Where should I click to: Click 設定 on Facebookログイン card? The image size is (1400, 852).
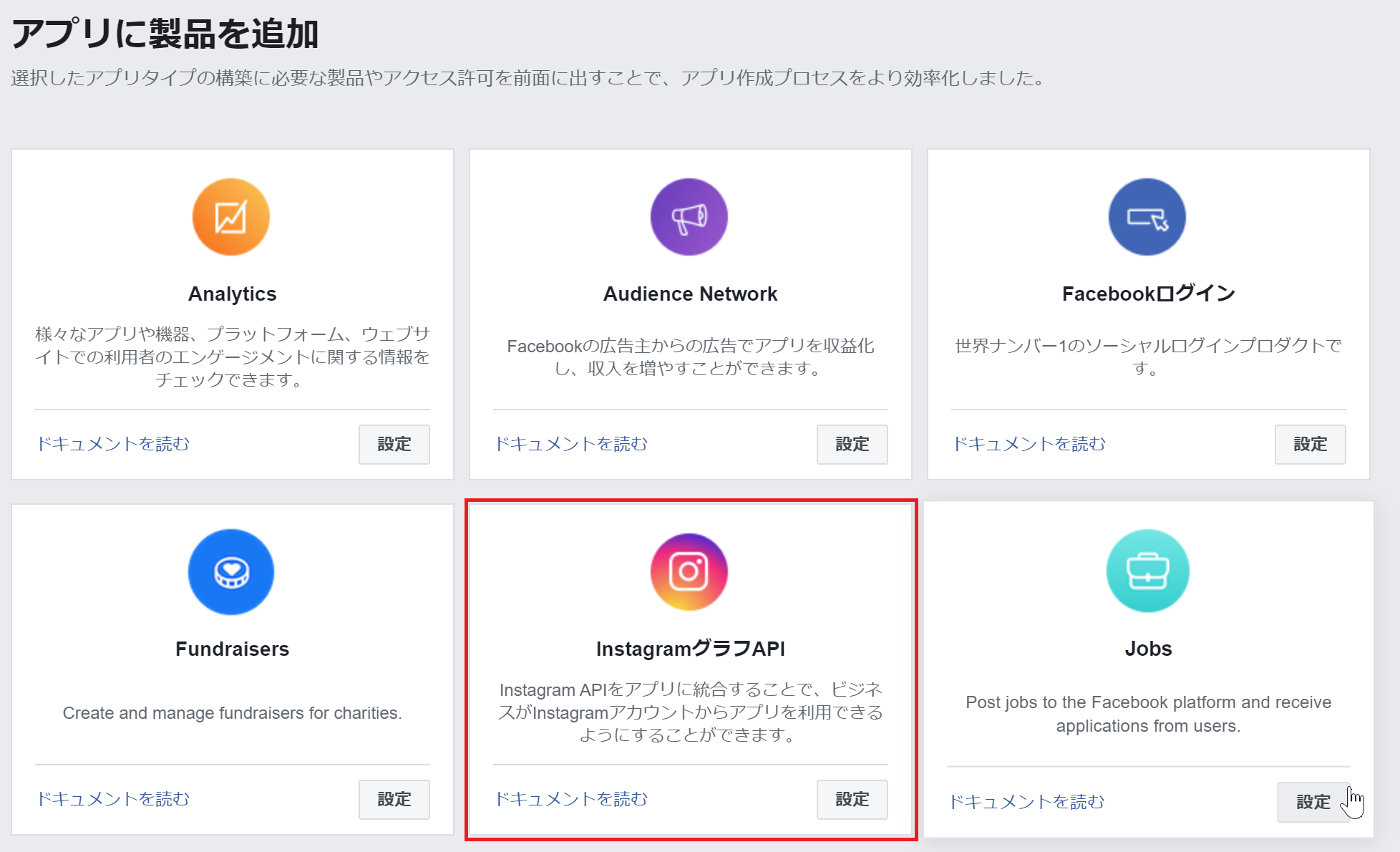1311,445
